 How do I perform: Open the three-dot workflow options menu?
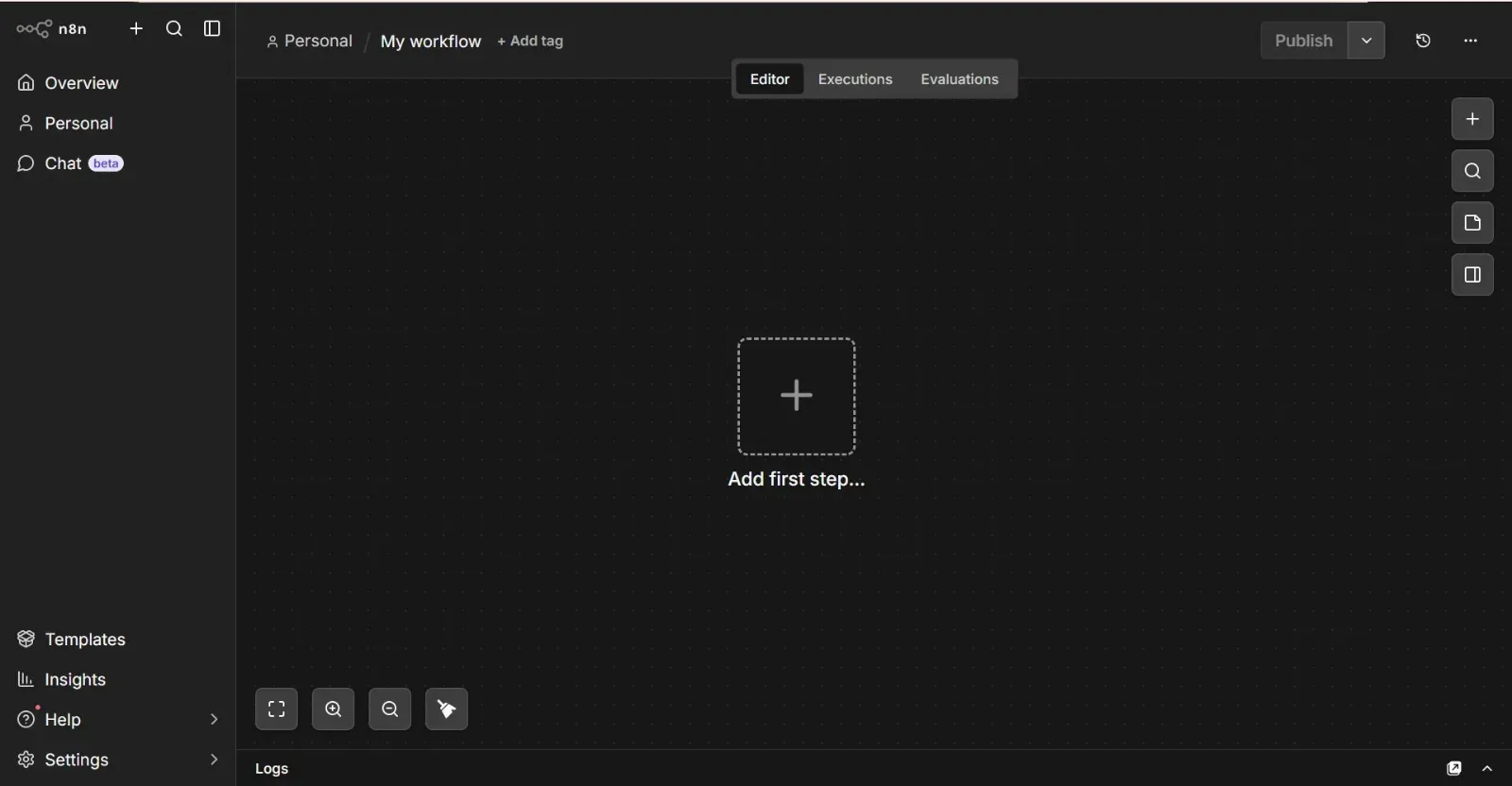(1470, 41)
